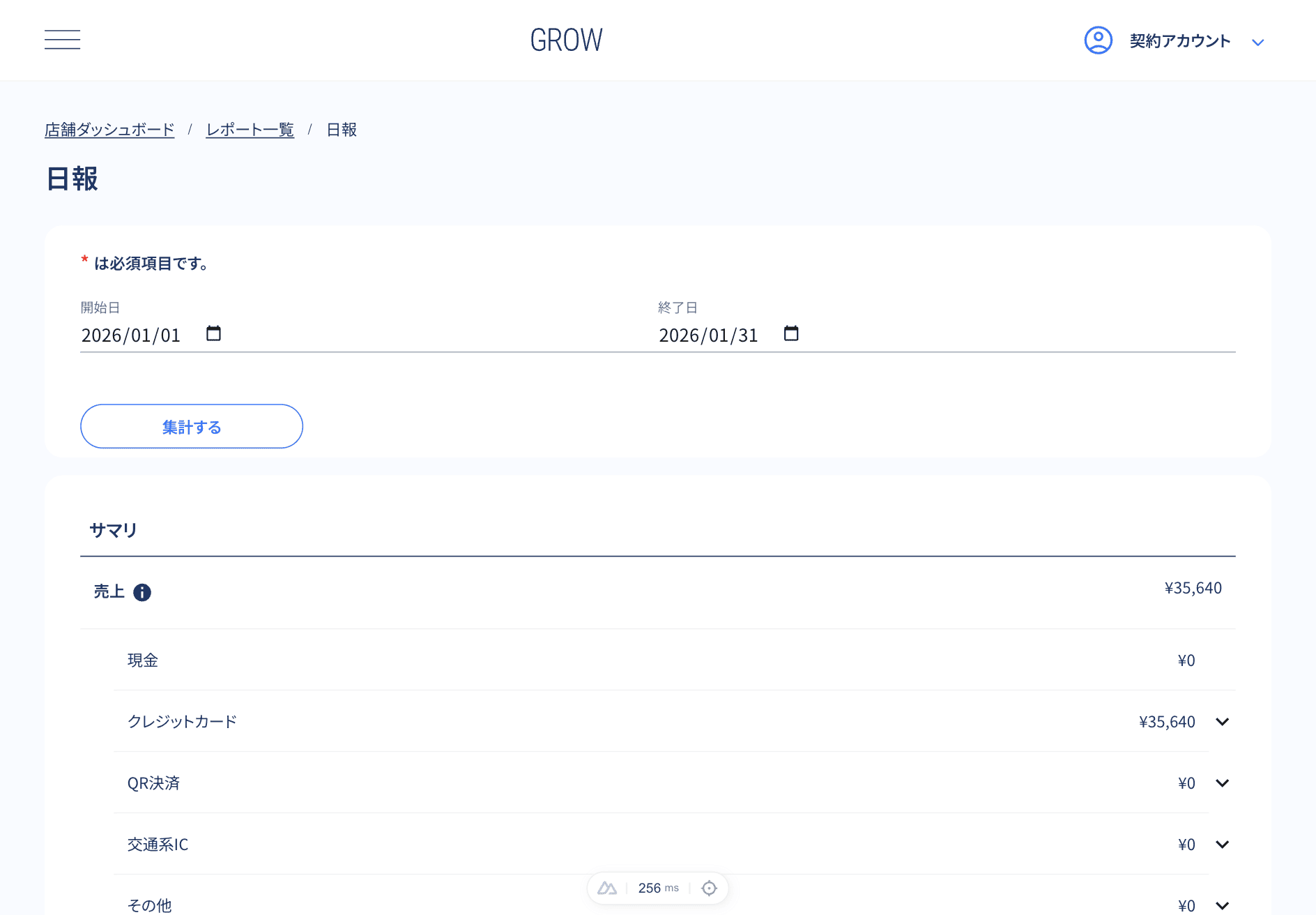Click the user avatar icon

1098,40
